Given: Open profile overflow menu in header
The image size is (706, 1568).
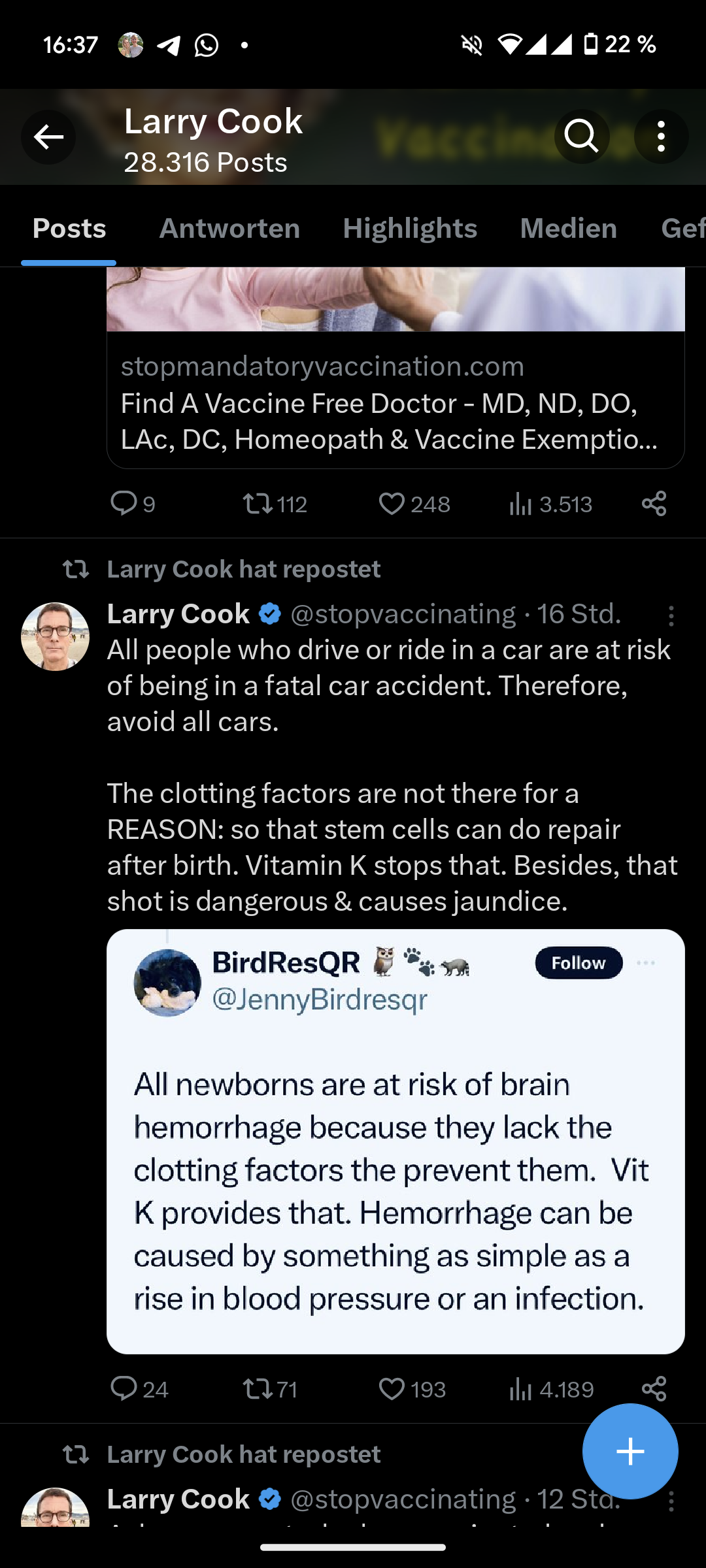Looking at the screenshot, I should click(x=661, y=137).
